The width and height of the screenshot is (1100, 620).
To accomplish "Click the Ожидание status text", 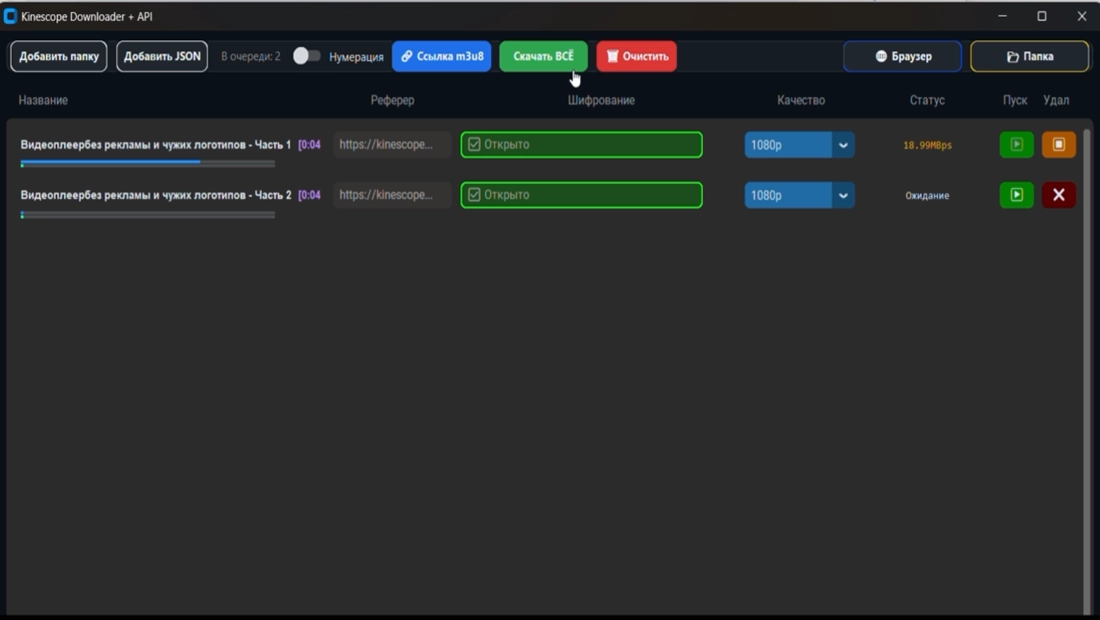I will point(927,196).
